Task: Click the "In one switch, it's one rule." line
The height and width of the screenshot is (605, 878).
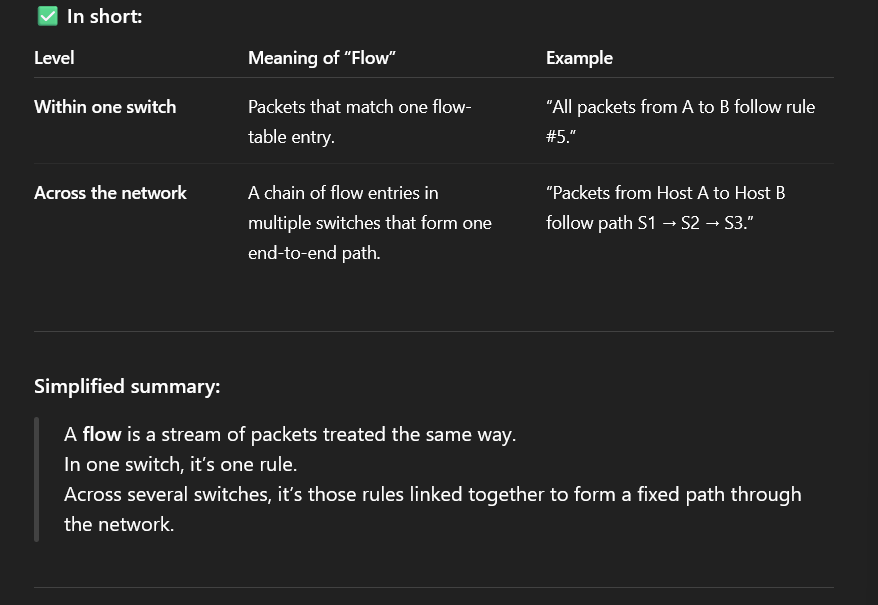Action: click(x=181, y=465)
